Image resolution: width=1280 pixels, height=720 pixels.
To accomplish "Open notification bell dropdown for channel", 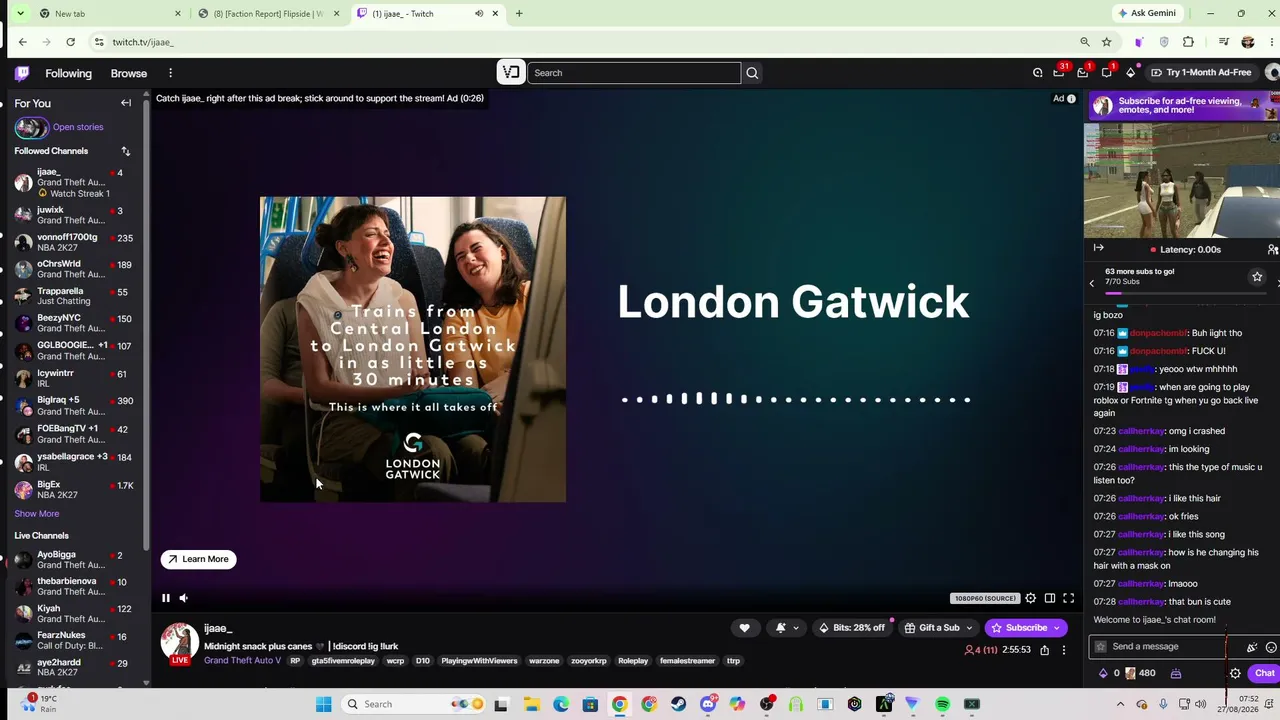I will coord(787,628).
